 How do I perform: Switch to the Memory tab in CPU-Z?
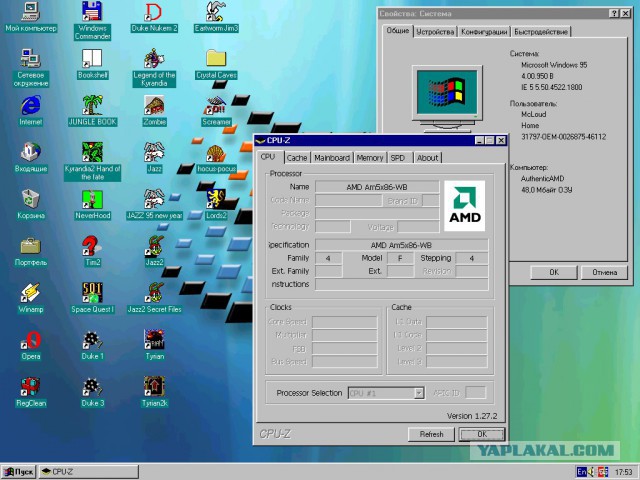[x=370, y=158]
